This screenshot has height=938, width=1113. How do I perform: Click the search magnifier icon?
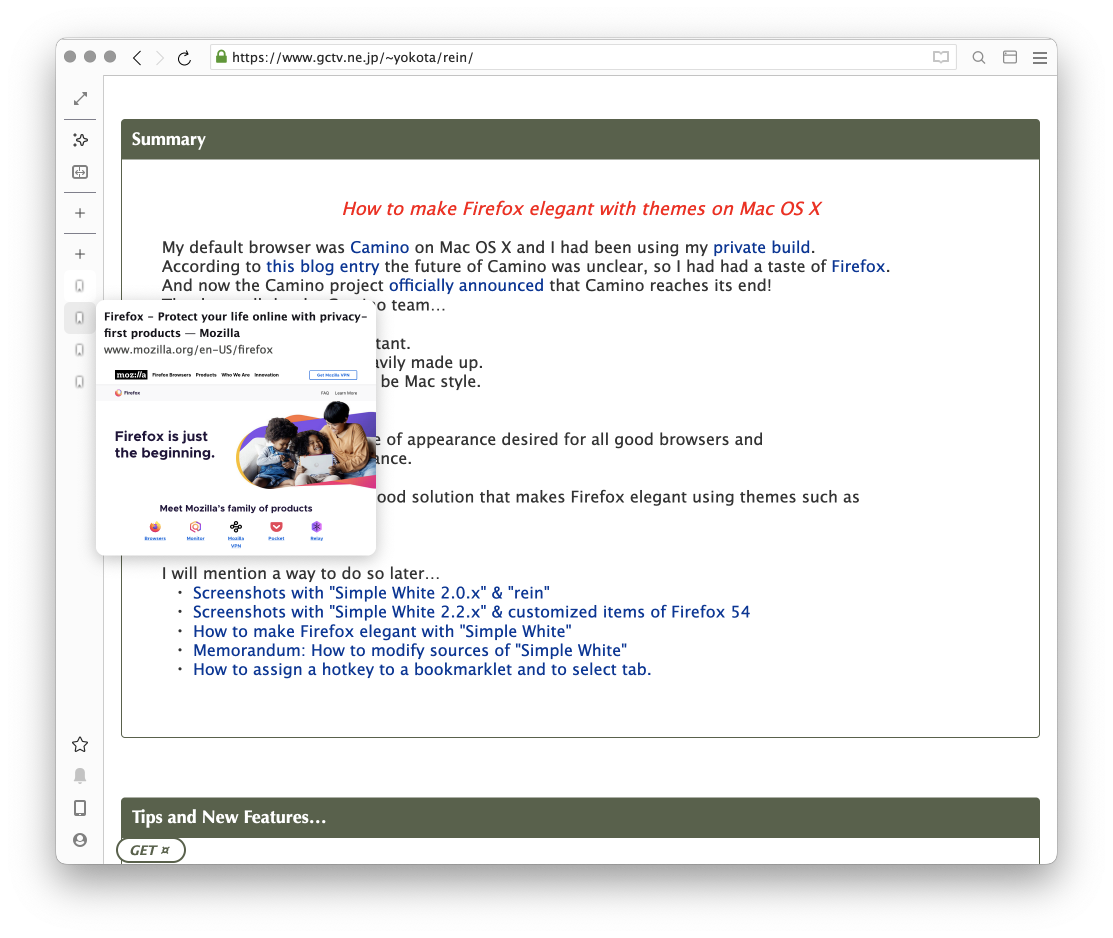(979, 58)
